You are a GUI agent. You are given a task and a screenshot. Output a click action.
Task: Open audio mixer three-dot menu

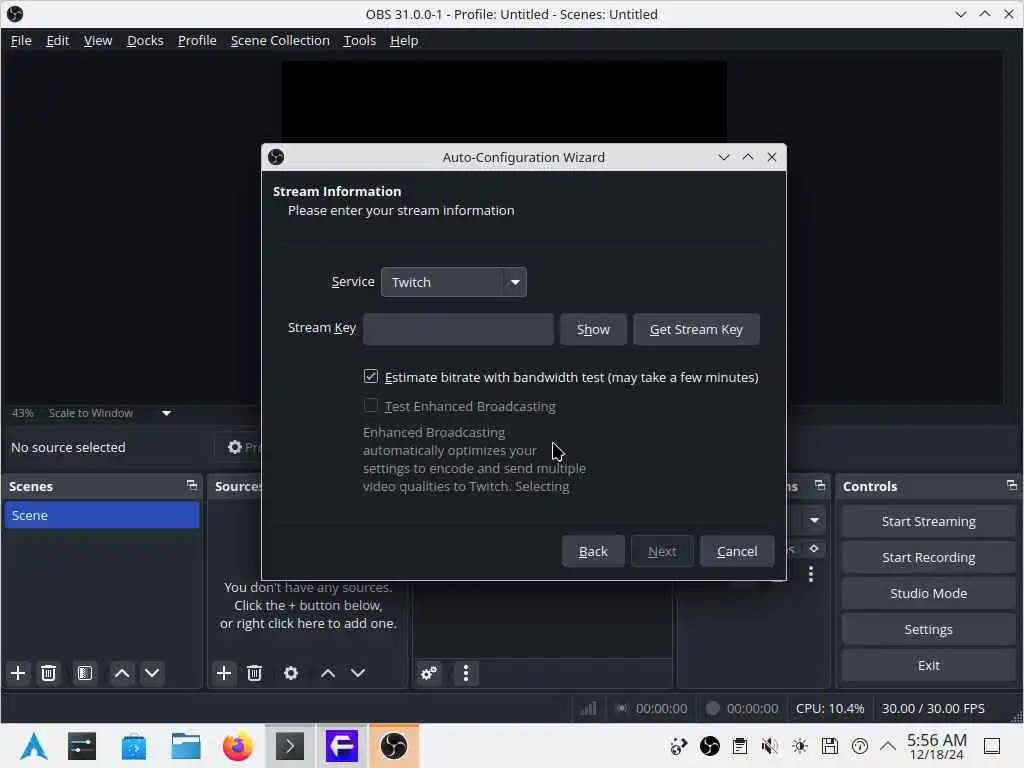coord(466,673)
